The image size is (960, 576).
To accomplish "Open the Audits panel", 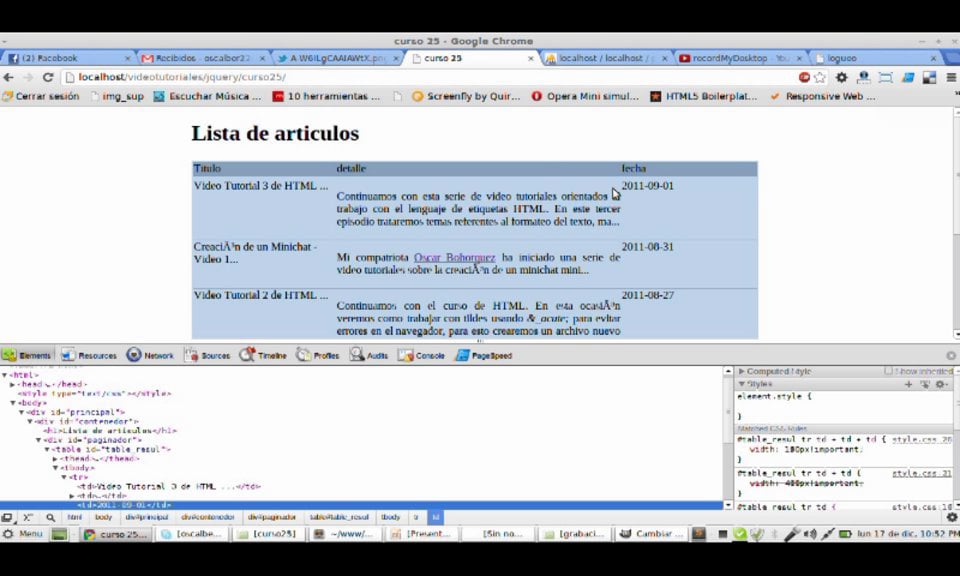I will [x=369, y=356].
